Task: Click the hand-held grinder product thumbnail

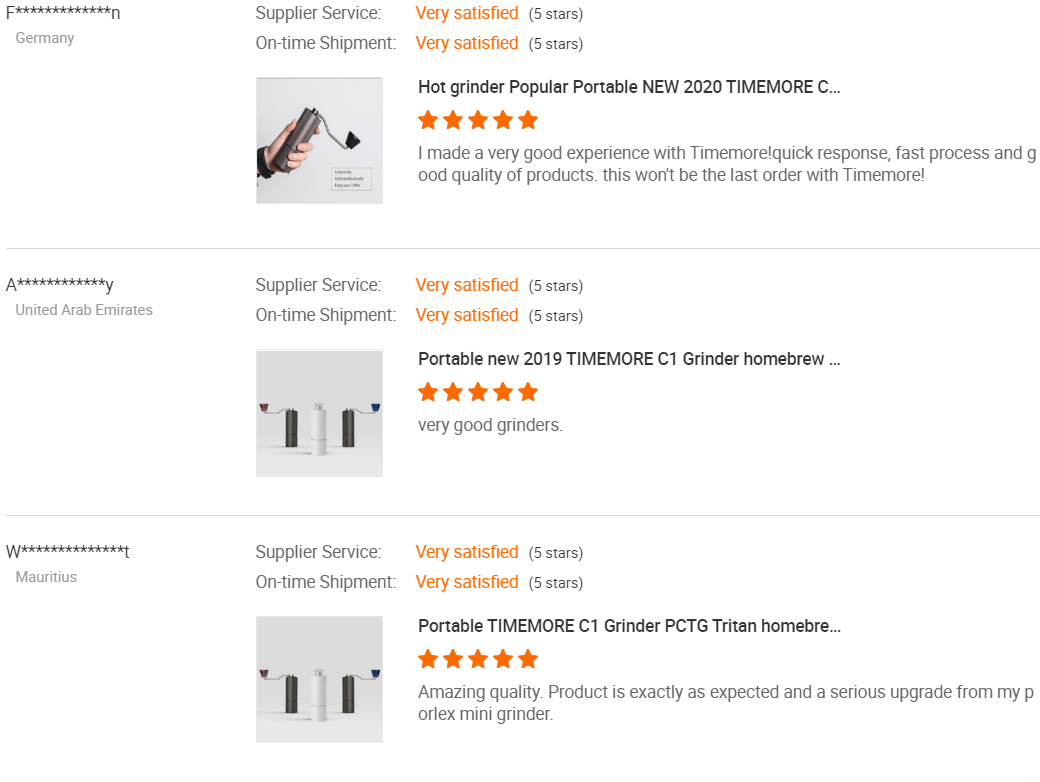Action: [x=319, y=140]
